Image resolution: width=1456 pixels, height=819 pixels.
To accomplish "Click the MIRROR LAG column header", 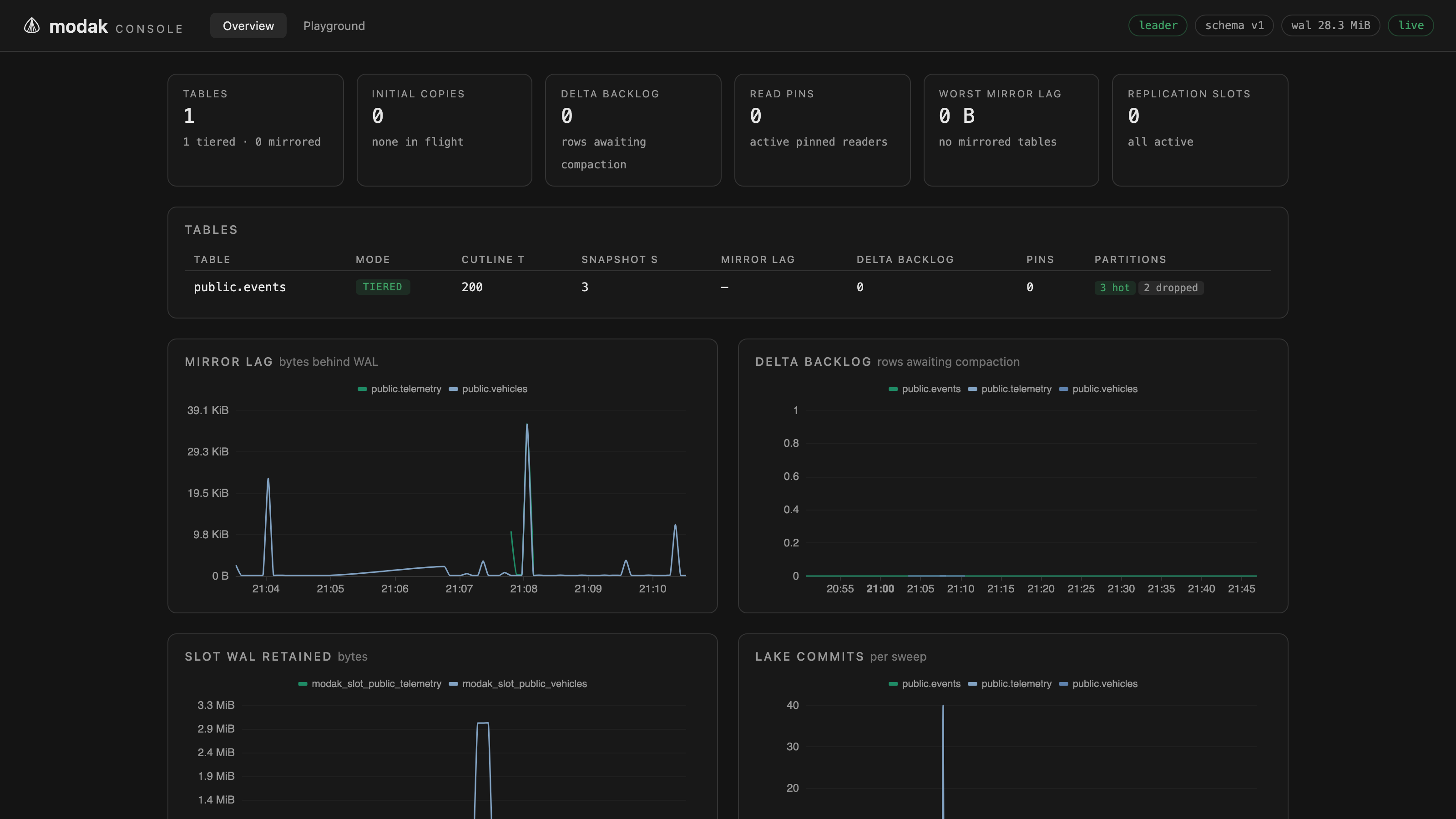I will pyautogui.click(x=758, y=259).
